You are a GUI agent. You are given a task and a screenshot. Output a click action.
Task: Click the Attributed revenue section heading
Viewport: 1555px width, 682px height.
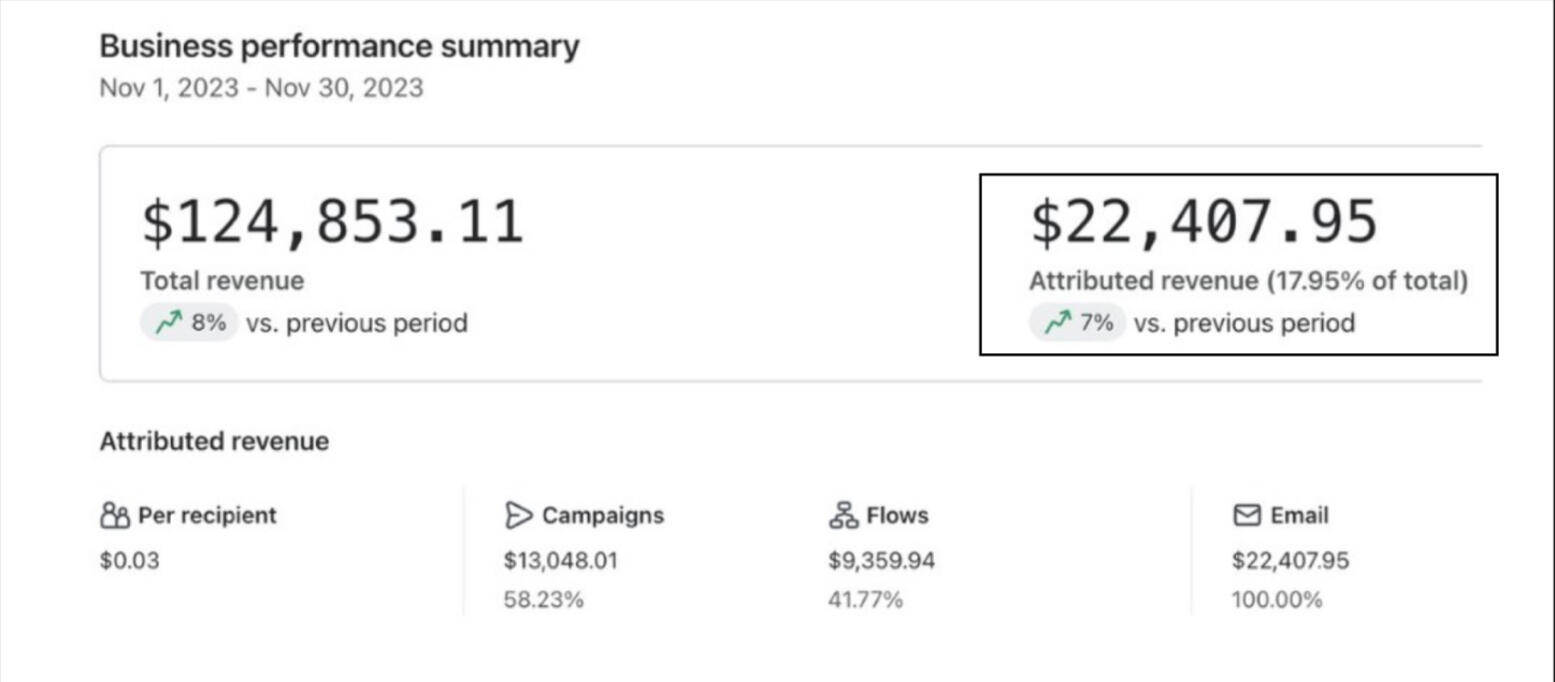[x=214, y=441]
